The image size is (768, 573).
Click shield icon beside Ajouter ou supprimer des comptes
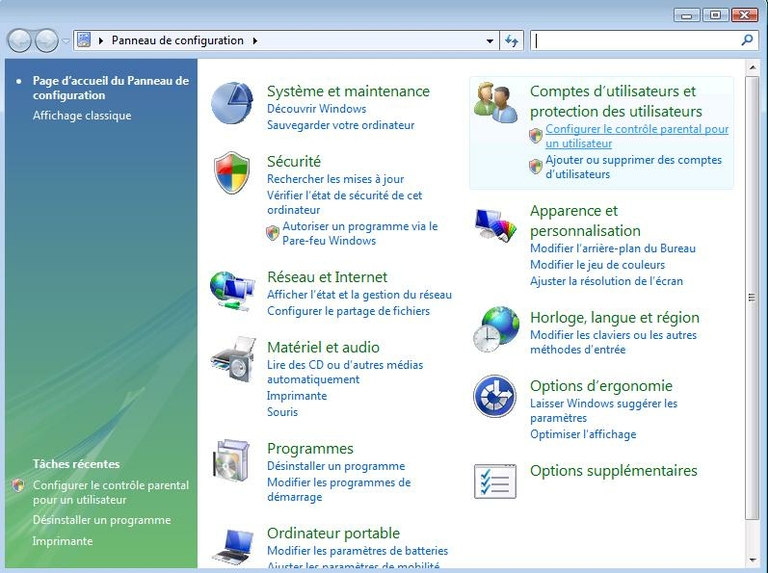click(536, 167)
